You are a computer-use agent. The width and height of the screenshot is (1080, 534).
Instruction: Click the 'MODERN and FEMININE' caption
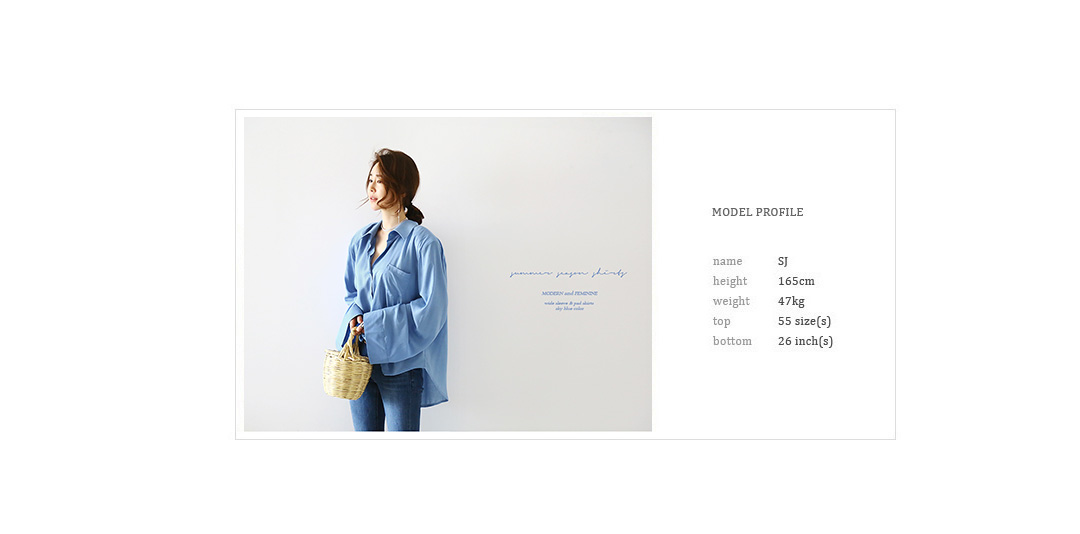[569, 294]
